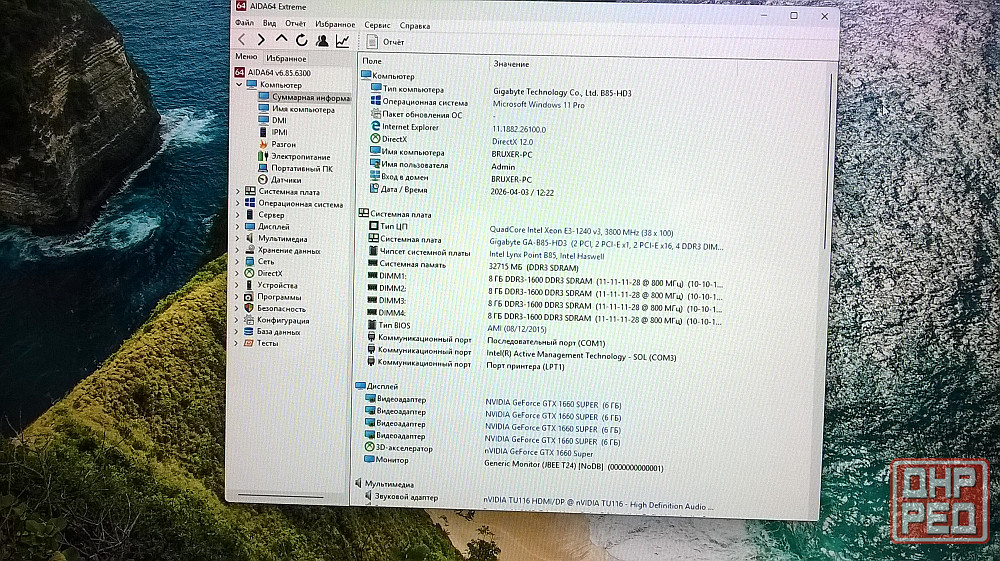
Task: Click the Forward navigation arrow in toolbar
Action: point(261,40)
